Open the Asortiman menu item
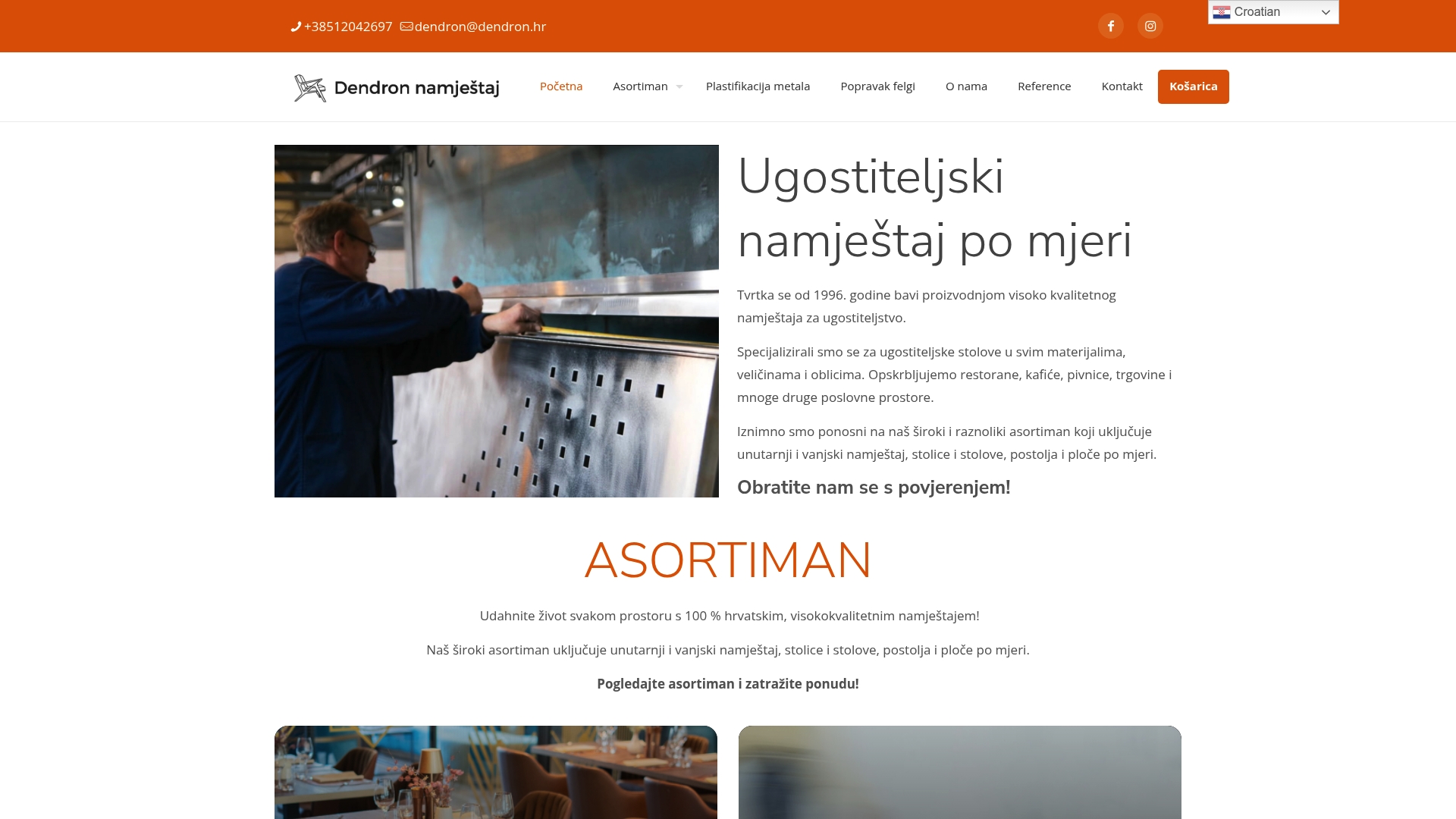1456x819 pixels. tap(640, 86)
